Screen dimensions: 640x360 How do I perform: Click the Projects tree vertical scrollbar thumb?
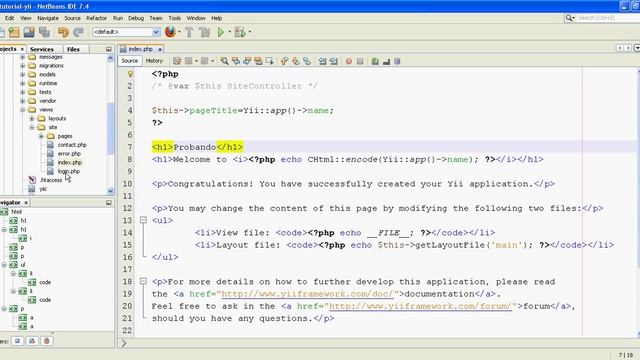click(x=110, y=129)
